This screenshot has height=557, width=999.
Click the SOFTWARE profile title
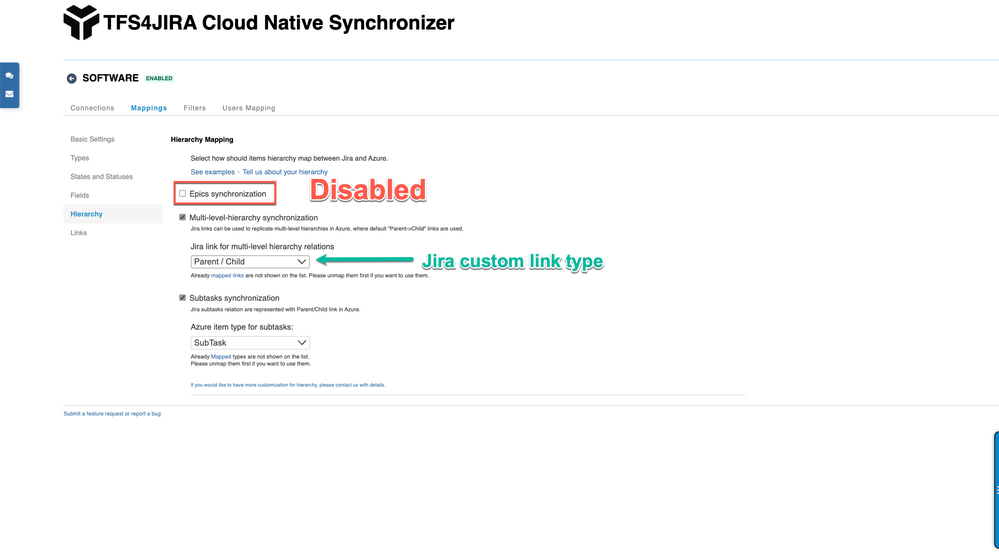pyautogui.click(x=110, y=78)
